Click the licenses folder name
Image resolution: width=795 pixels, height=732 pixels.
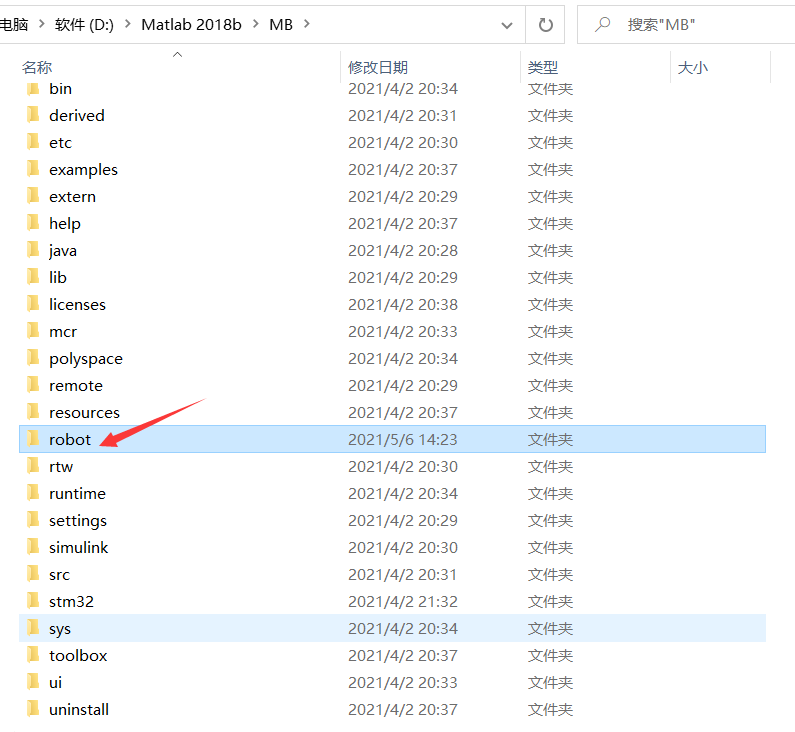pyautogui.click(x=77, y=304)
